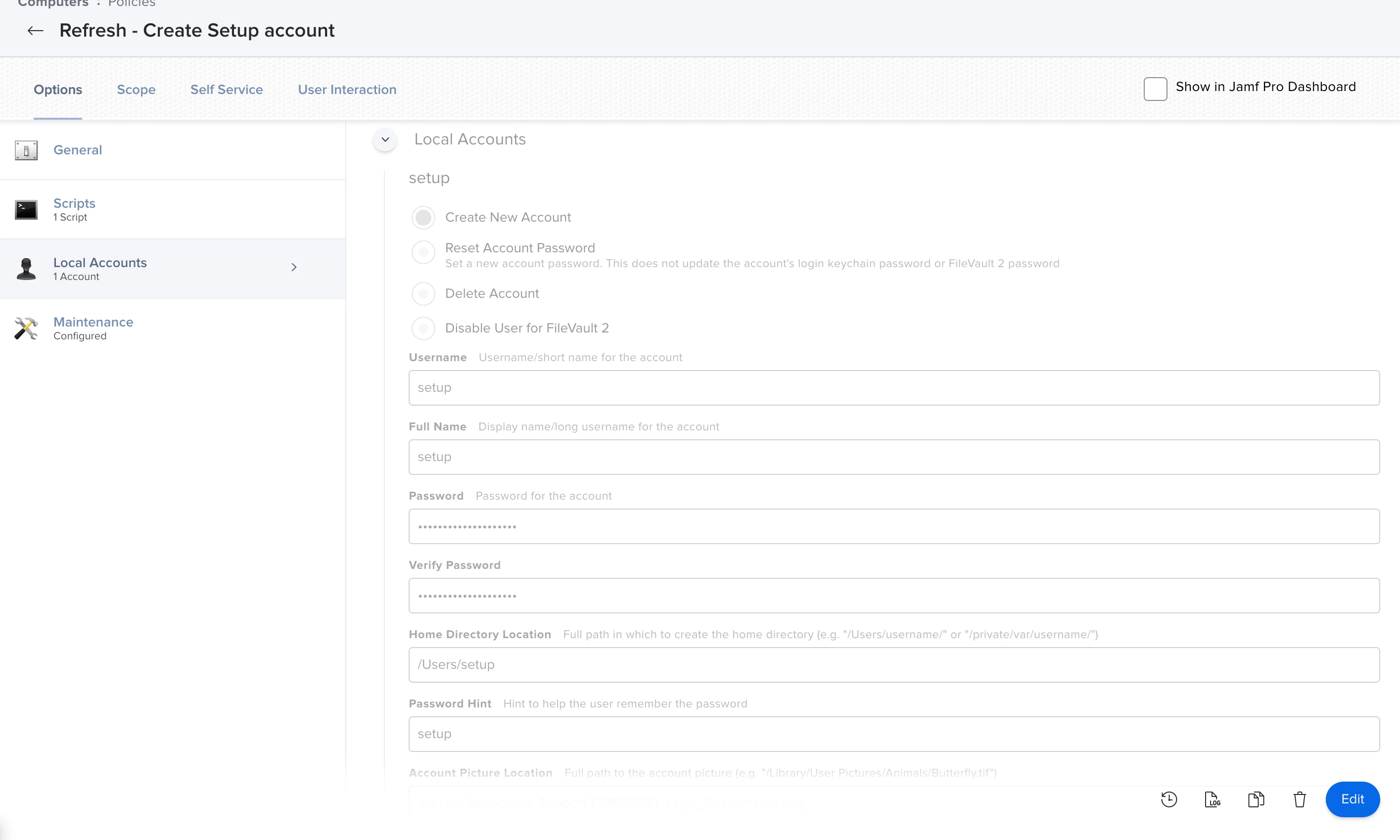Expand the Local Accounts sidebar arrow
The width and height of the screenshot is (1400, 840).
click(x=294, y=267)
